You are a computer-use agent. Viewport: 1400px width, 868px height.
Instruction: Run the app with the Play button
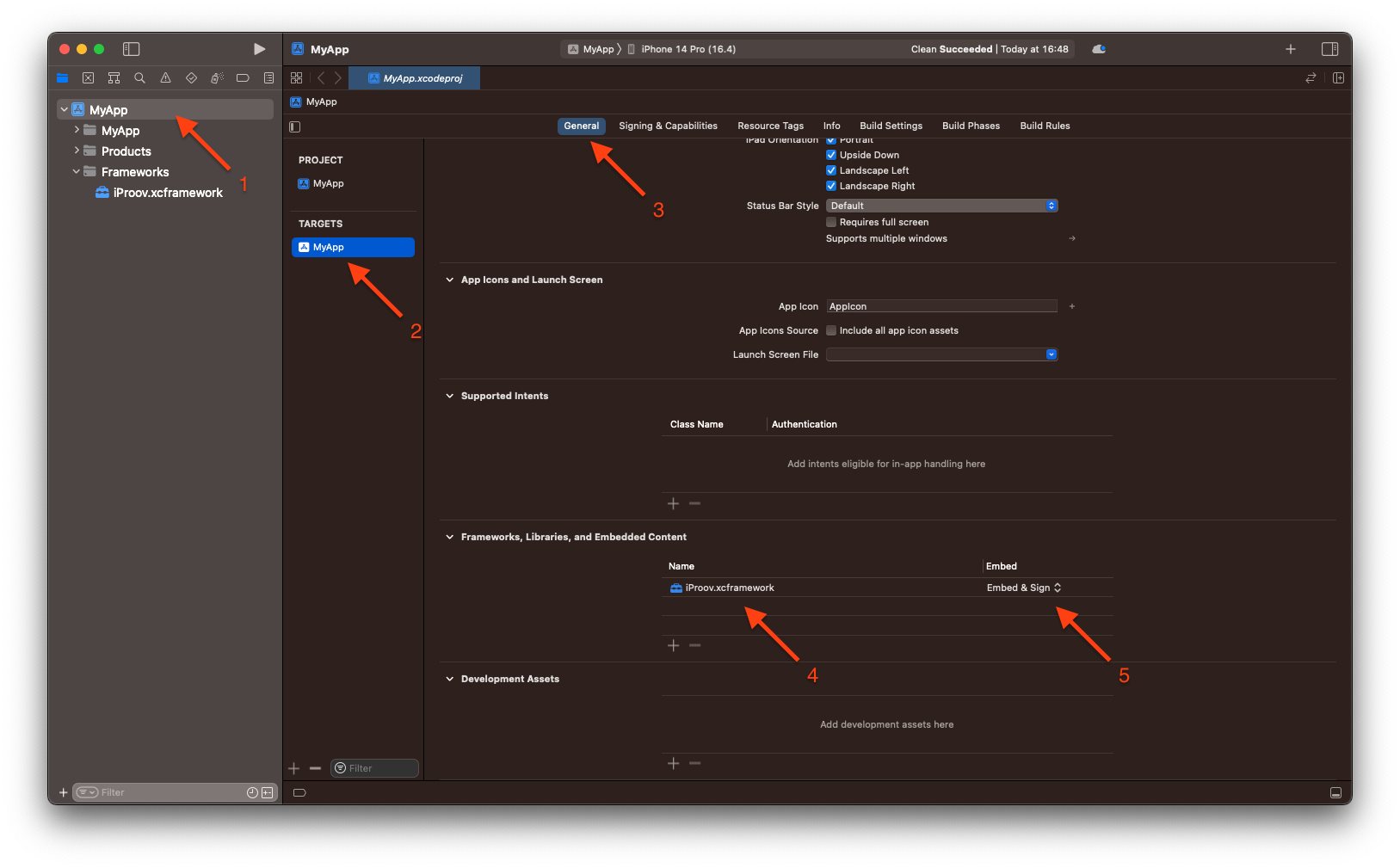tap(259, 49)
